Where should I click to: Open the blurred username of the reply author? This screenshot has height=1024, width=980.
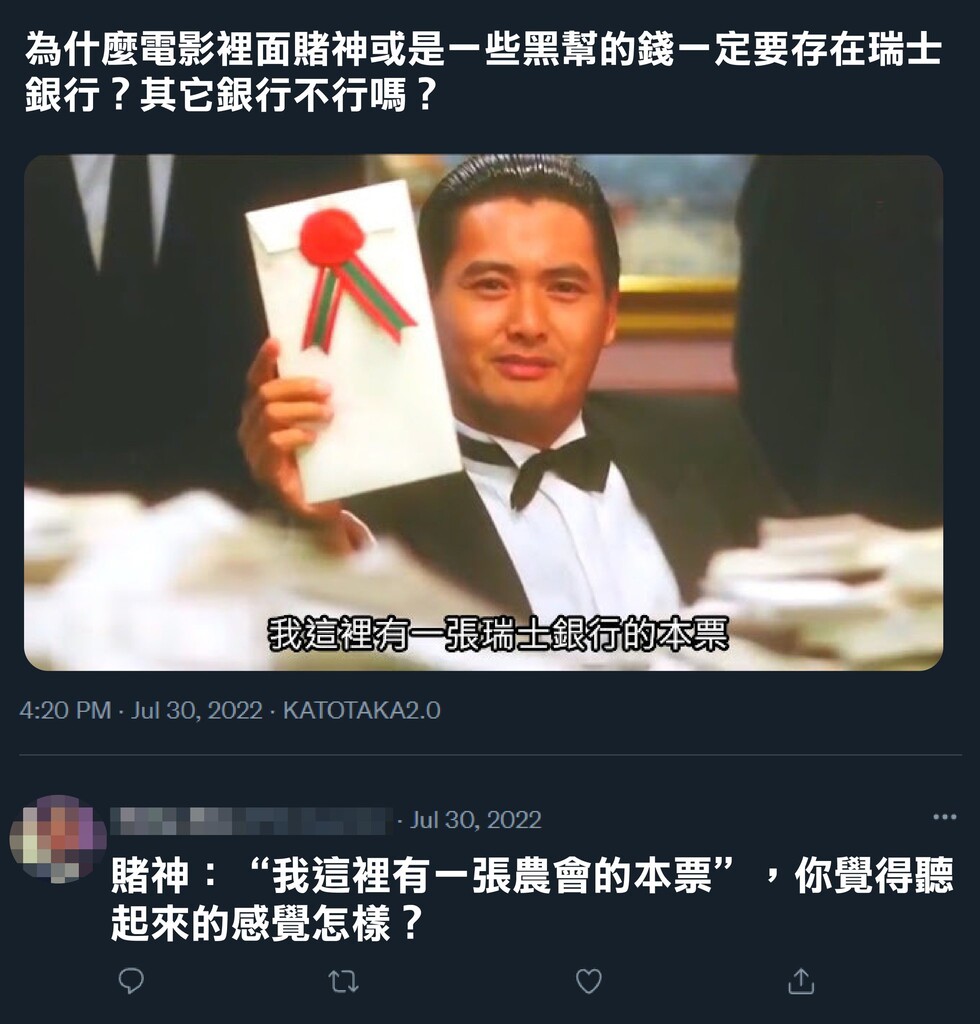[x=250, y=820]
